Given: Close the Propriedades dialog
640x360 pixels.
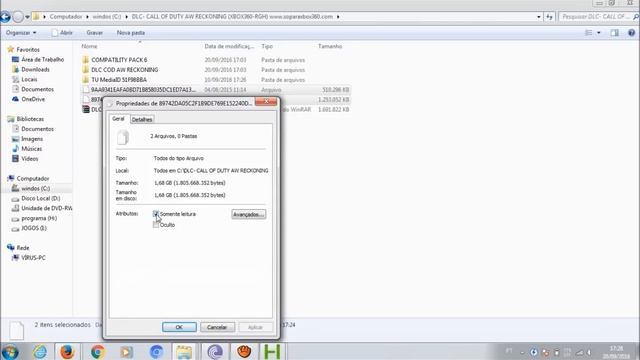Looking at the screenshot, I should pyautogui.click(x=266, y=102).
